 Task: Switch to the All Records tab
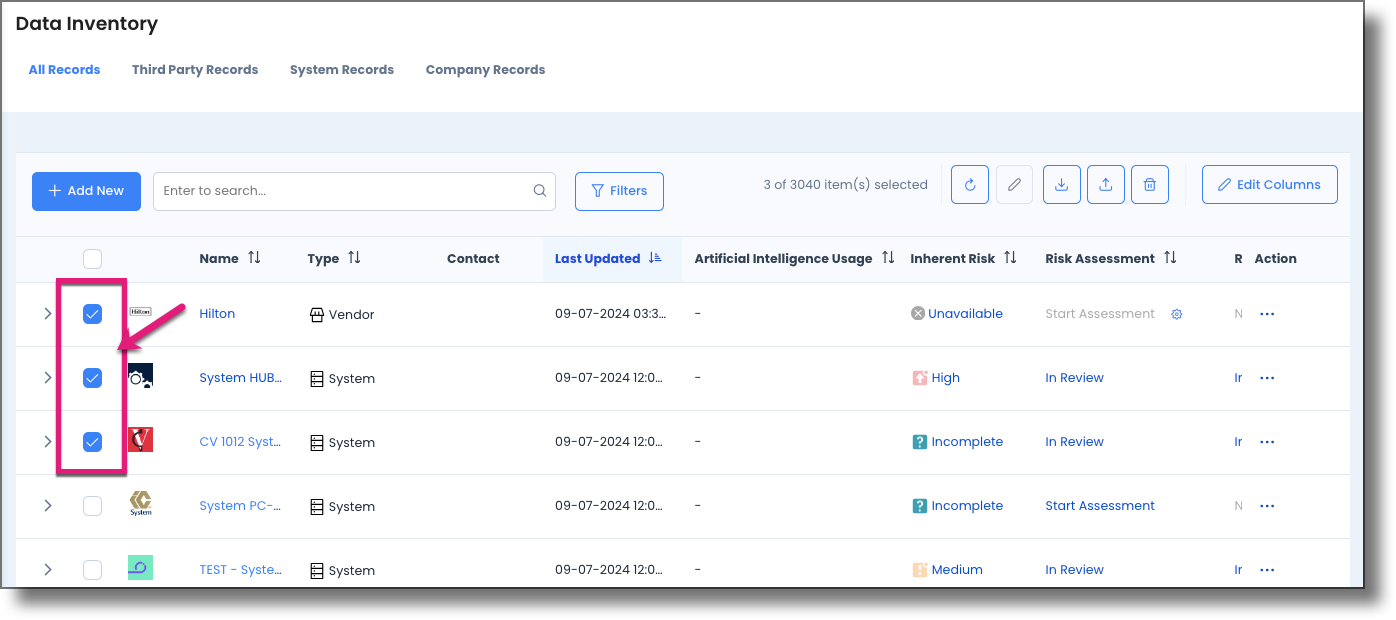click(x=64, y=70)
